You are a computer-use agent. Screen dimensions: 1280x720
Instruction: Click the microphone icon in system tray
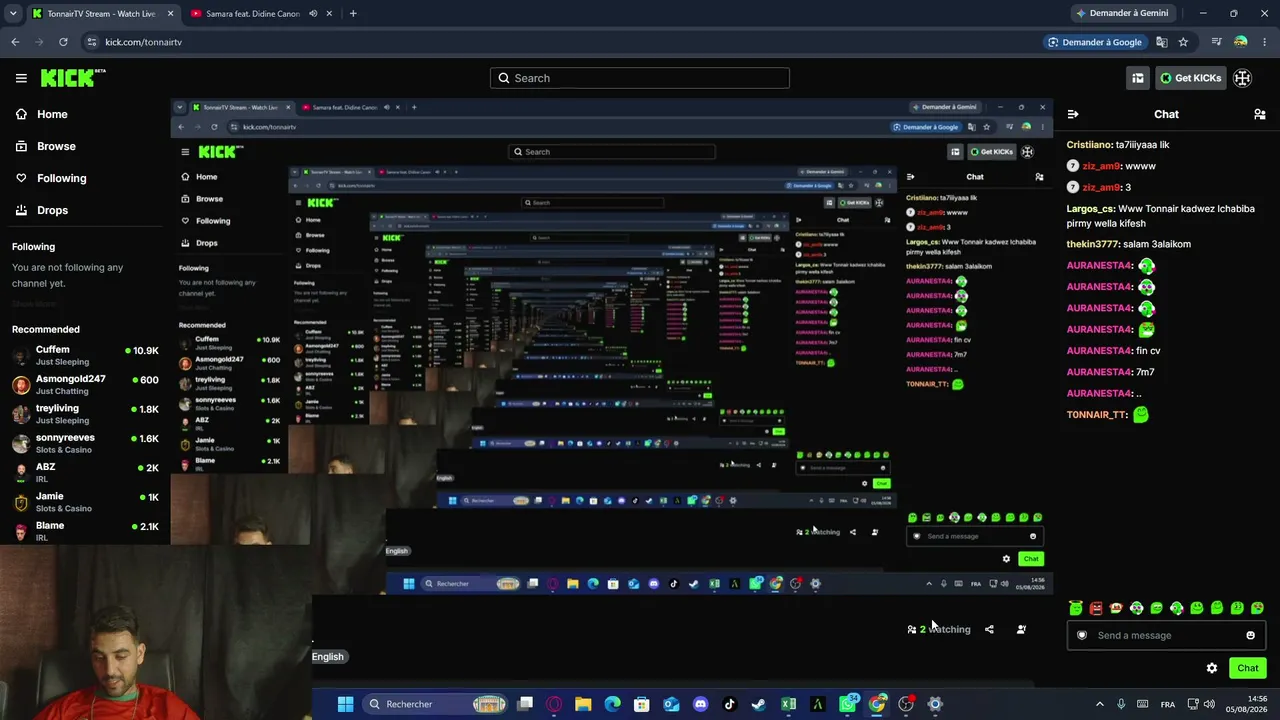coord(1121,704)
